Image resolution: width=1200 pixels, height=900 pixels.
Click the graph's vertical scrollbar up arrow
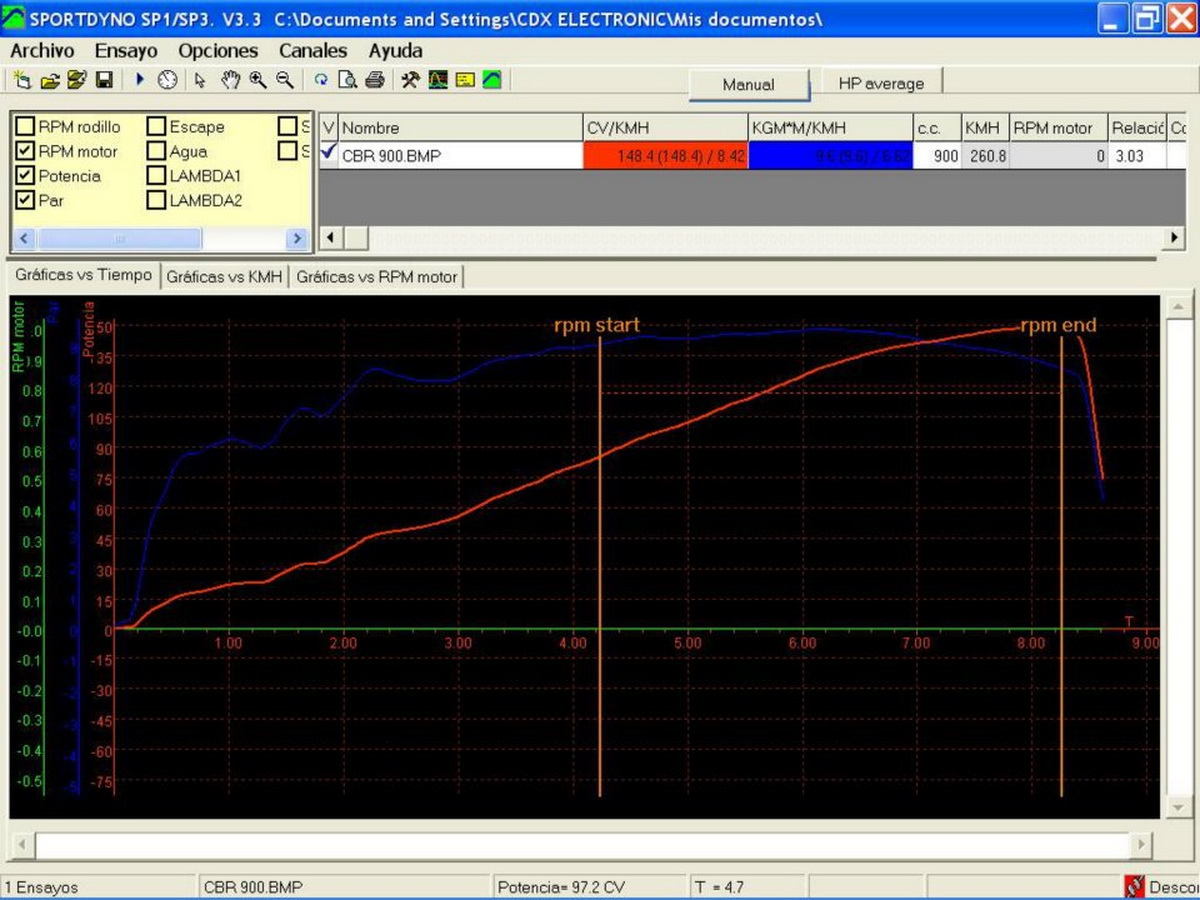(x=1178, y=307)
